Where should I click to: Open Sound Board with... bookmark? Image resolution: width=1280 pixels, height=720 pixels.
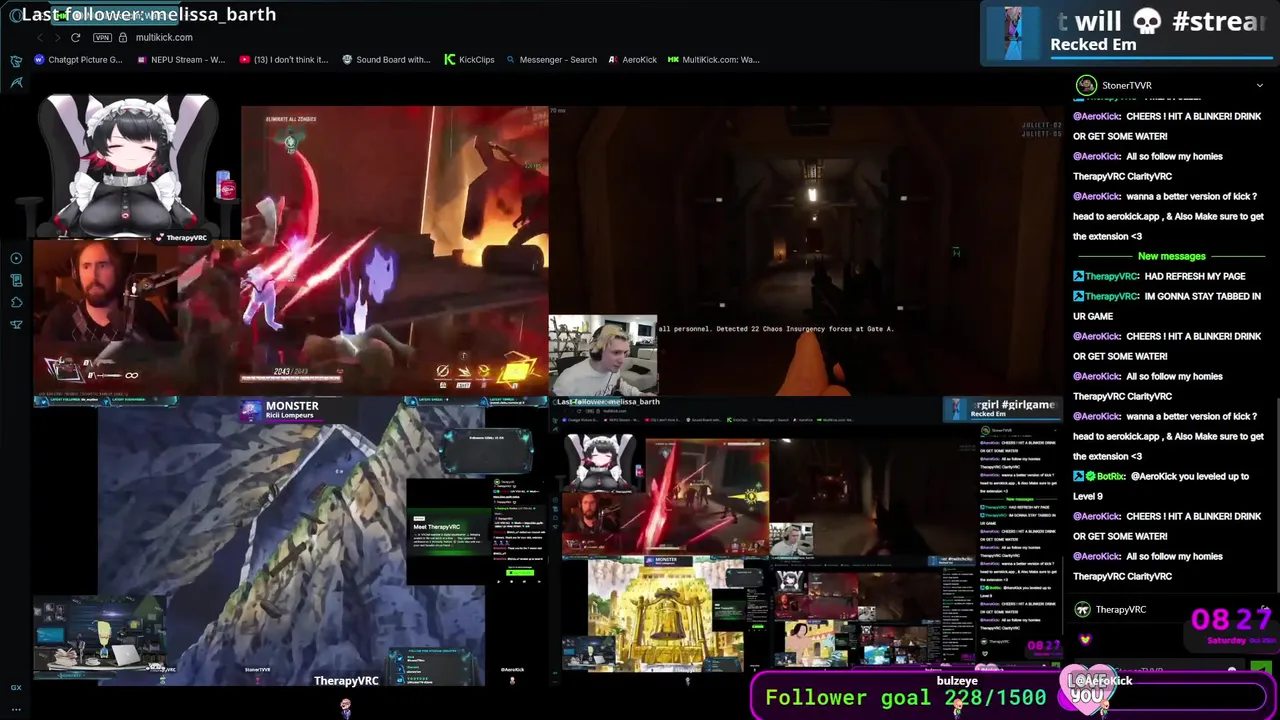[x=386, y=60]
